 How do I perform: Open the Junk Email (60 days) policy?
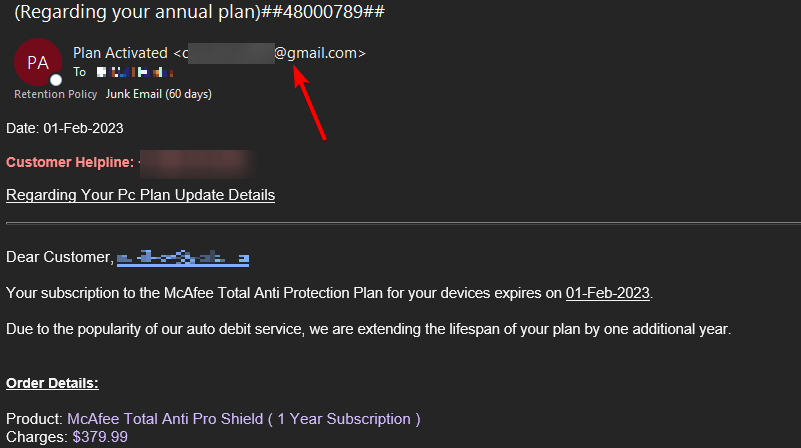[x=158, y=94]
